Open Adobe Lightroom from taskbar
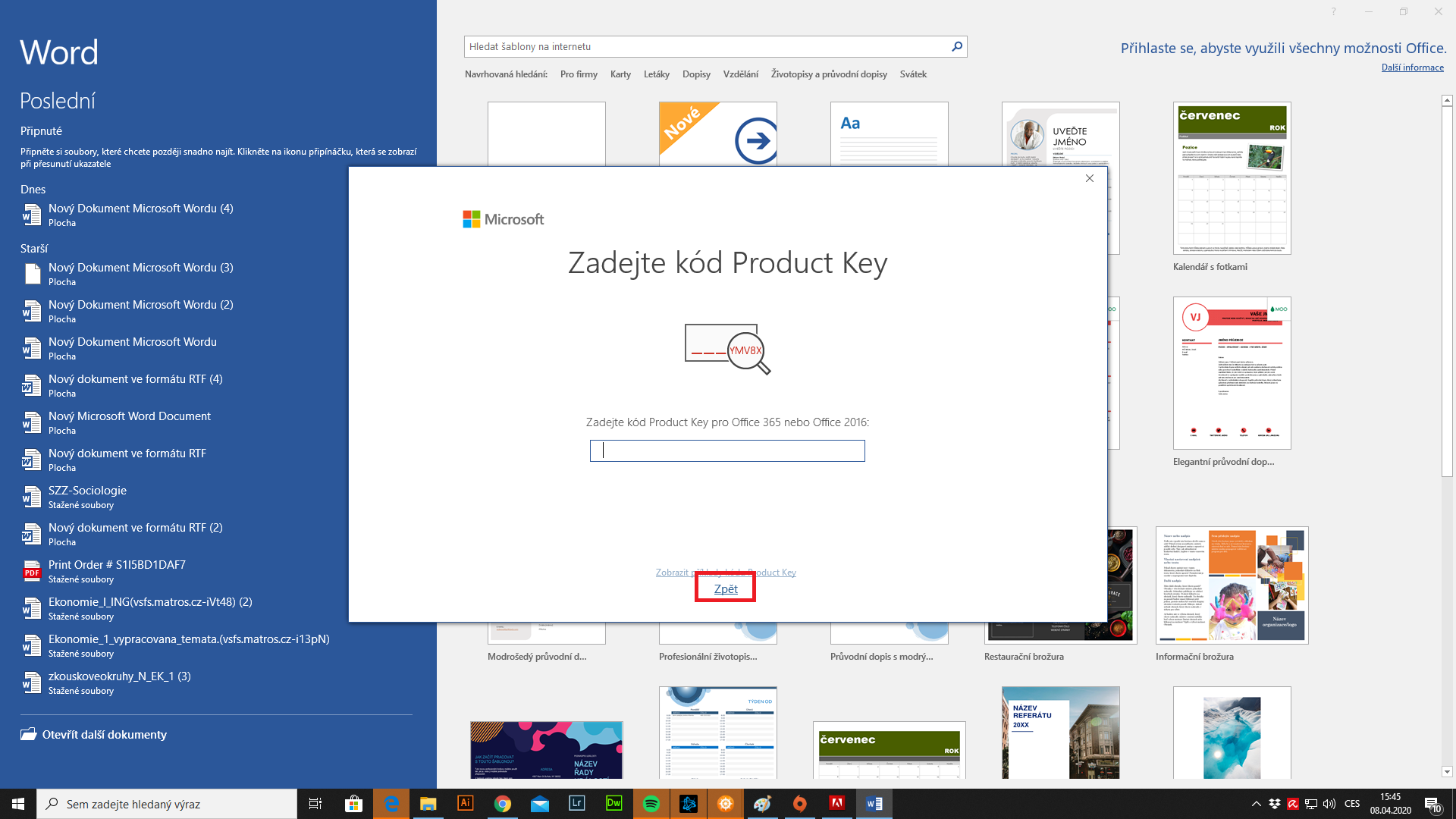 coord(577,804)
